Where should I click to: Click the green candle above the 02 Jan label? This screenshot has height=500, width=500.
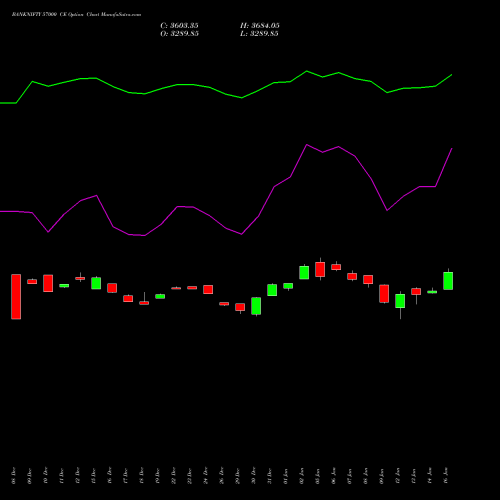tap(304, 272)
